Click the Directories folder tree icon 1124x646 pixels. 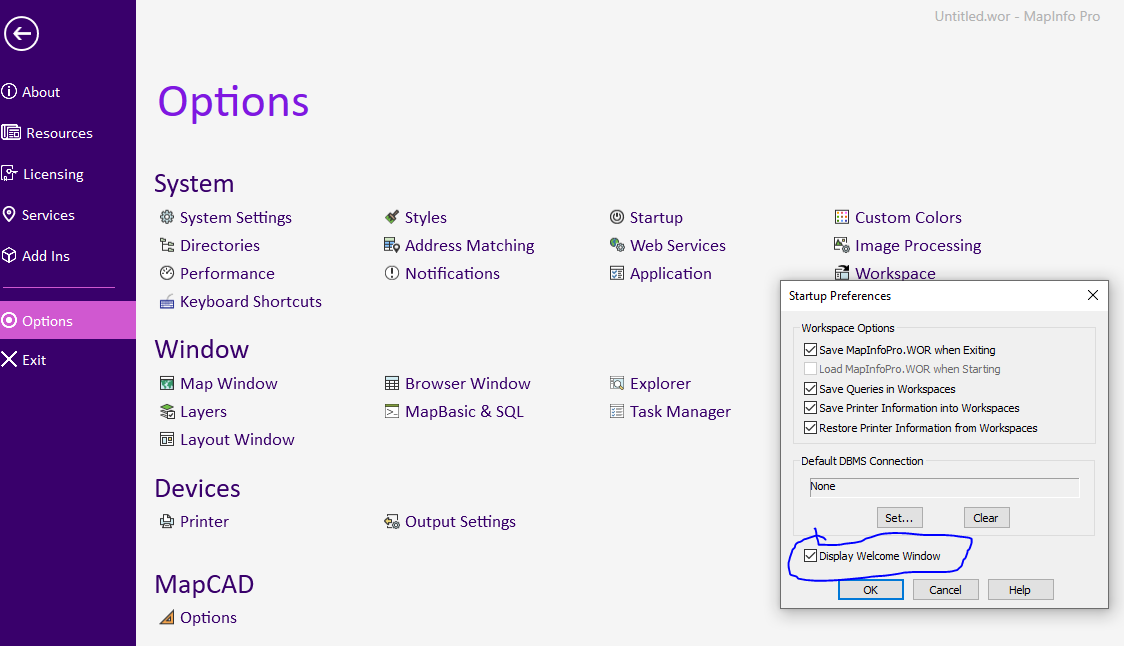tap(167, 245)
